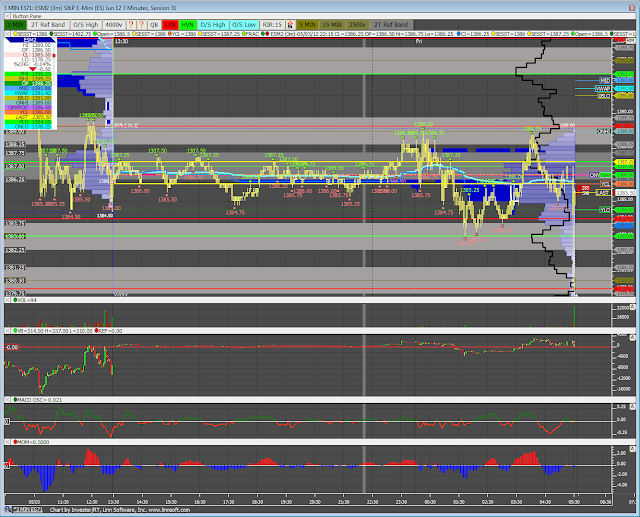Close the VOL pane

click(x=7, y=300)
